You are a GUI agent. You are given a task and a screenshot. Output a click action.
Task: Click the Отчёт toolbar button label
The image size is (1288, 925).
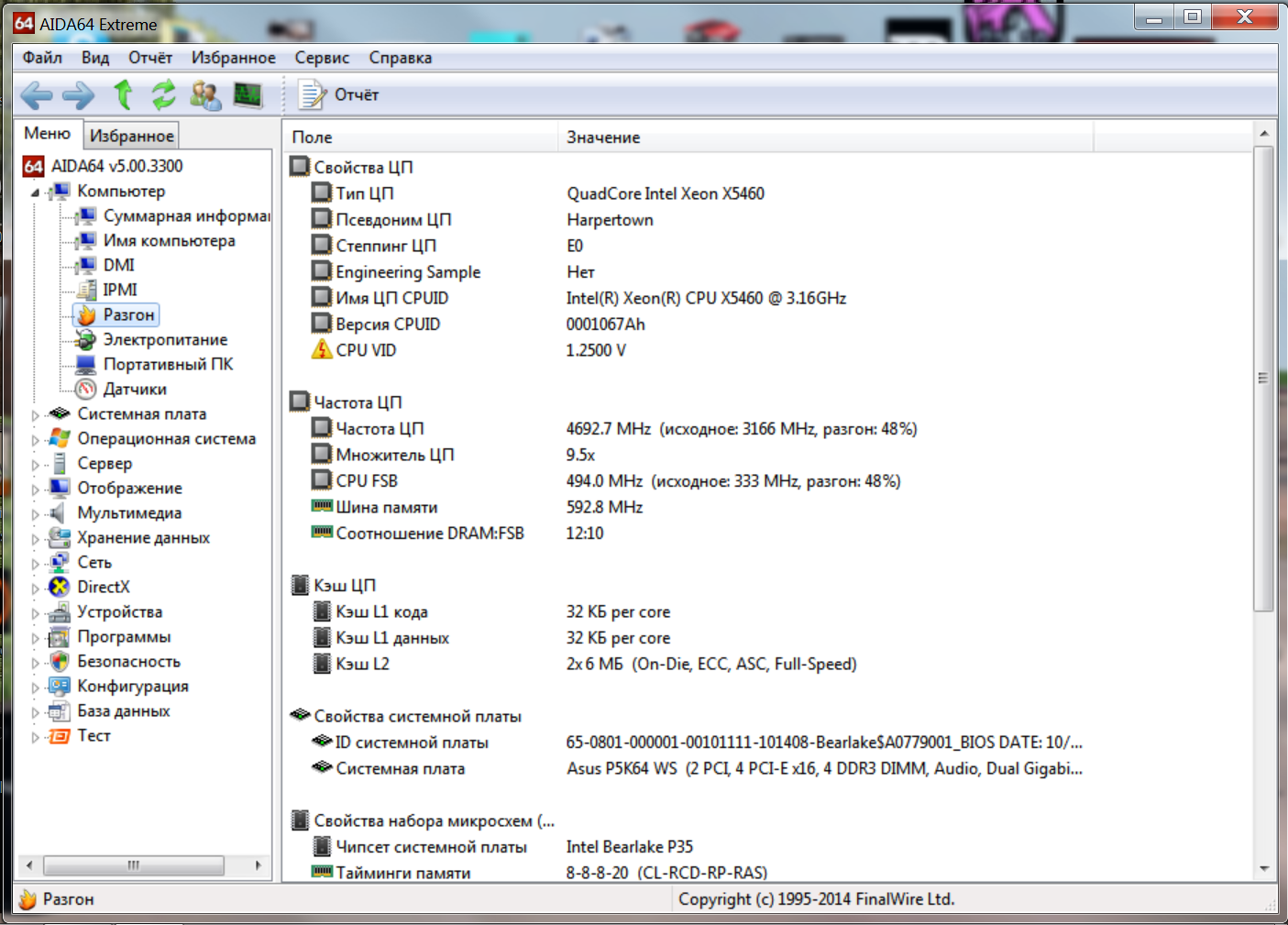357,94
